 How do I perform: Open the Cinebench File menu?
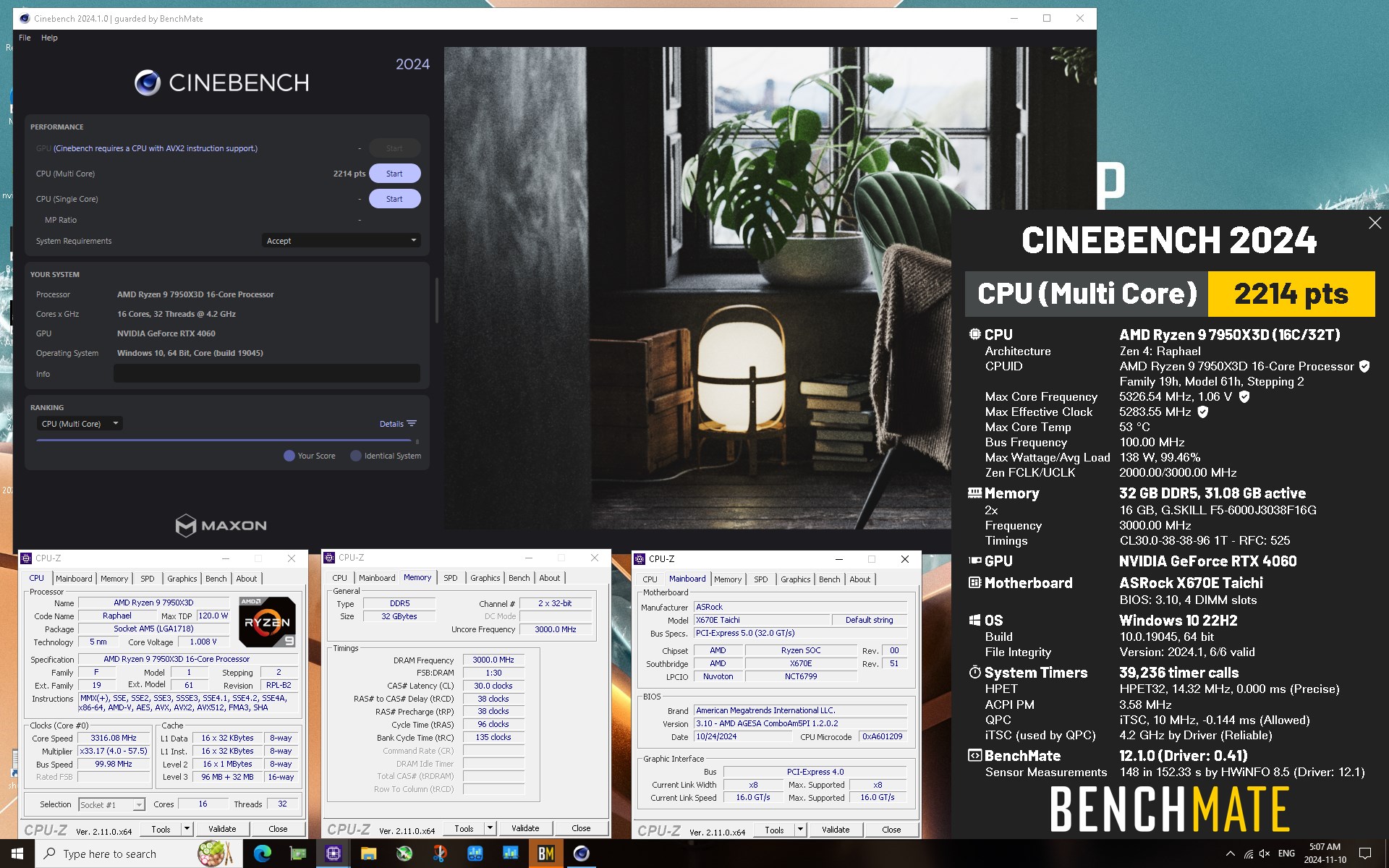[25, 38]
